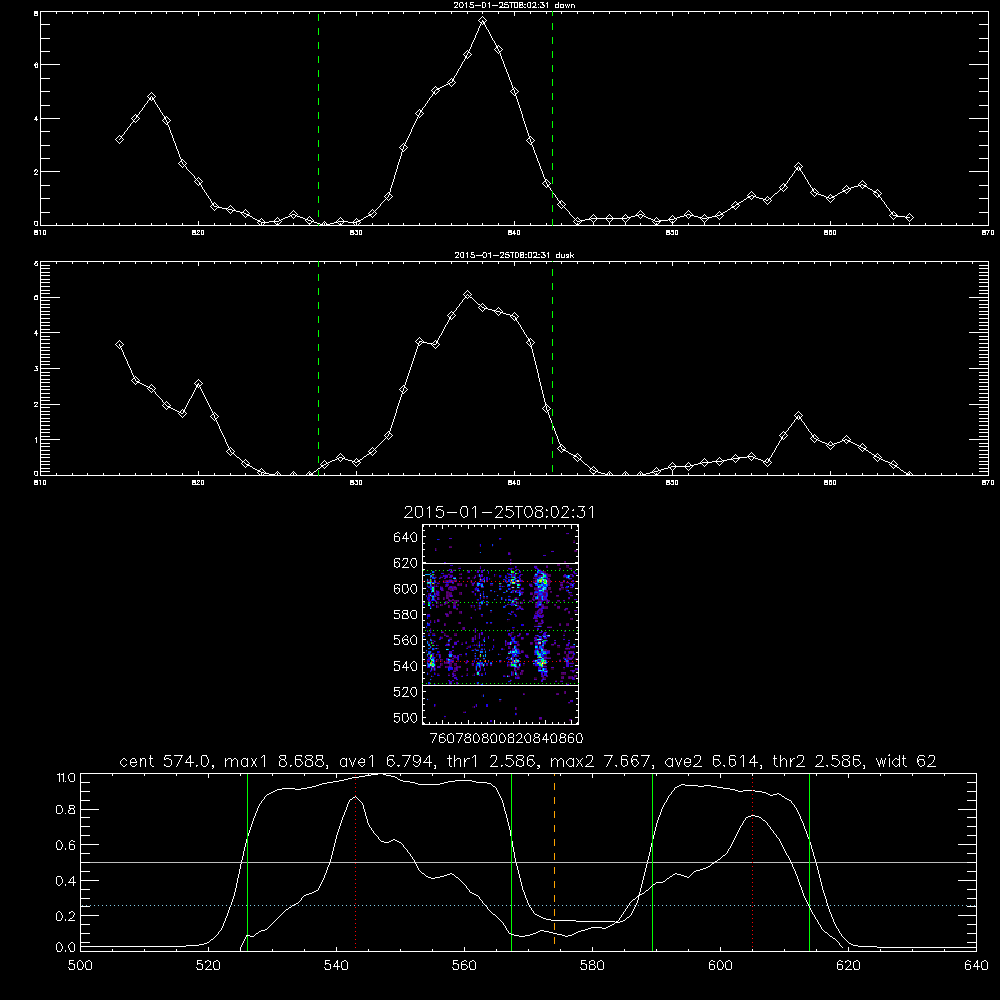Screen dimensions: 1000x1000
Task: Click y-axis label 560 beside the spectrogram
Action: (x=406, y=640)
